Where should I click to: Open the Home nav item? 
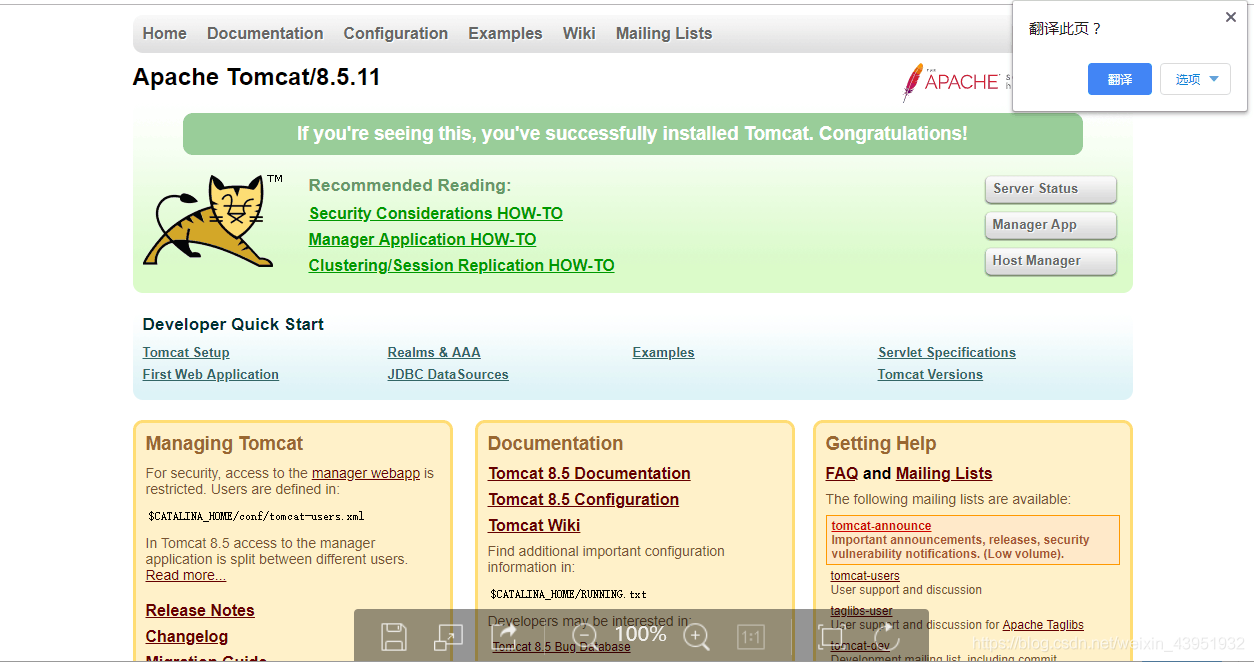point(164,33)
